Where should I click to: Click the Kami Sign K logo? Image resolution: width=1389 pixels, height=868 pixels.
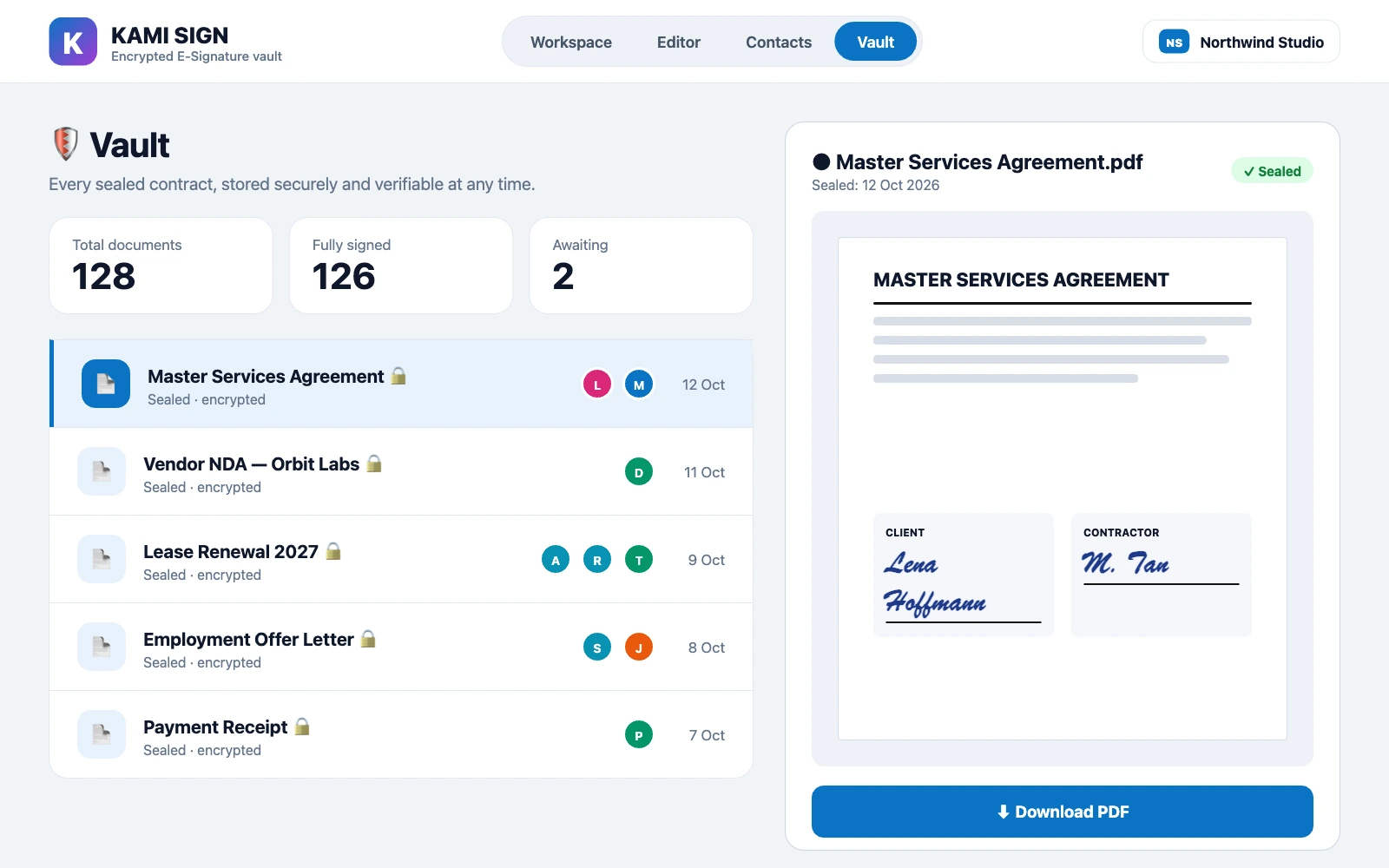[73, 42]
